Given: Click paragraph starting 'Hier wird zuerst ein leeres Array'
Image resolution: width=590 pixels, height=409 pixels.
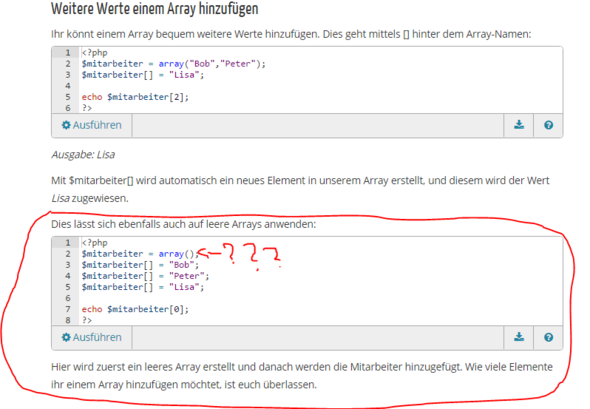Looking at the screenshot, I should (x=302, y=376).
